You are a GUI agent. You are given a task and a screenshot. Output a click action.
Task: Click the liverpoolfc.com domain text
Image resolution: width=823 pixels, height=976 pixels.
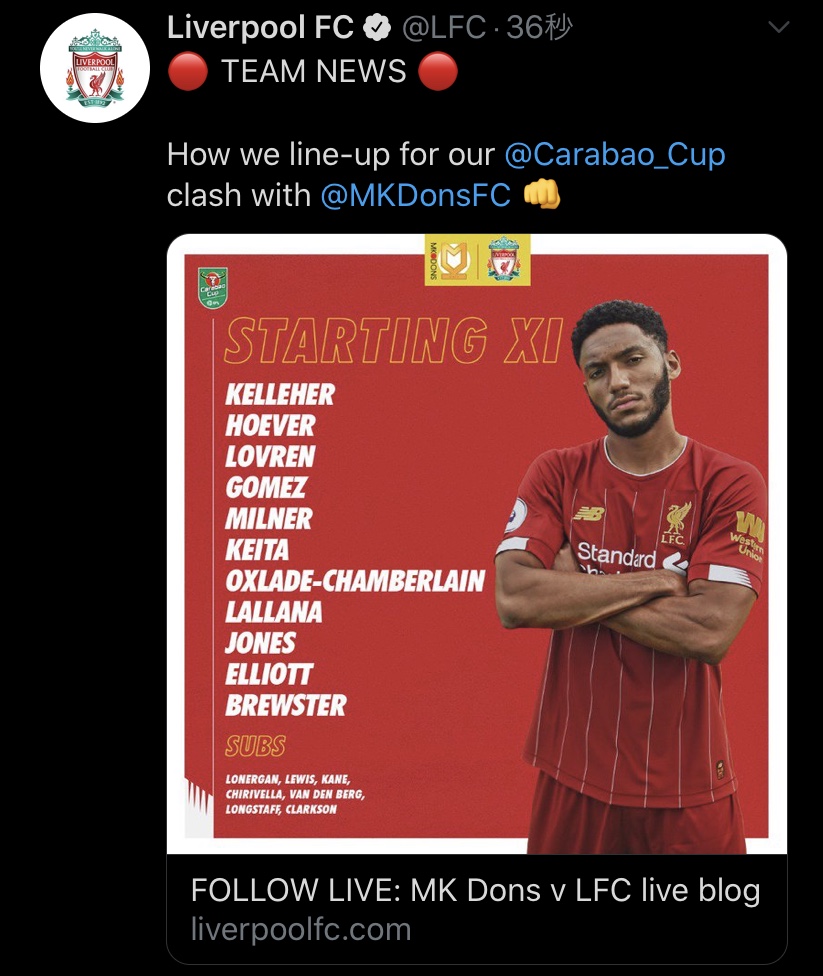[x=301, y=929]
